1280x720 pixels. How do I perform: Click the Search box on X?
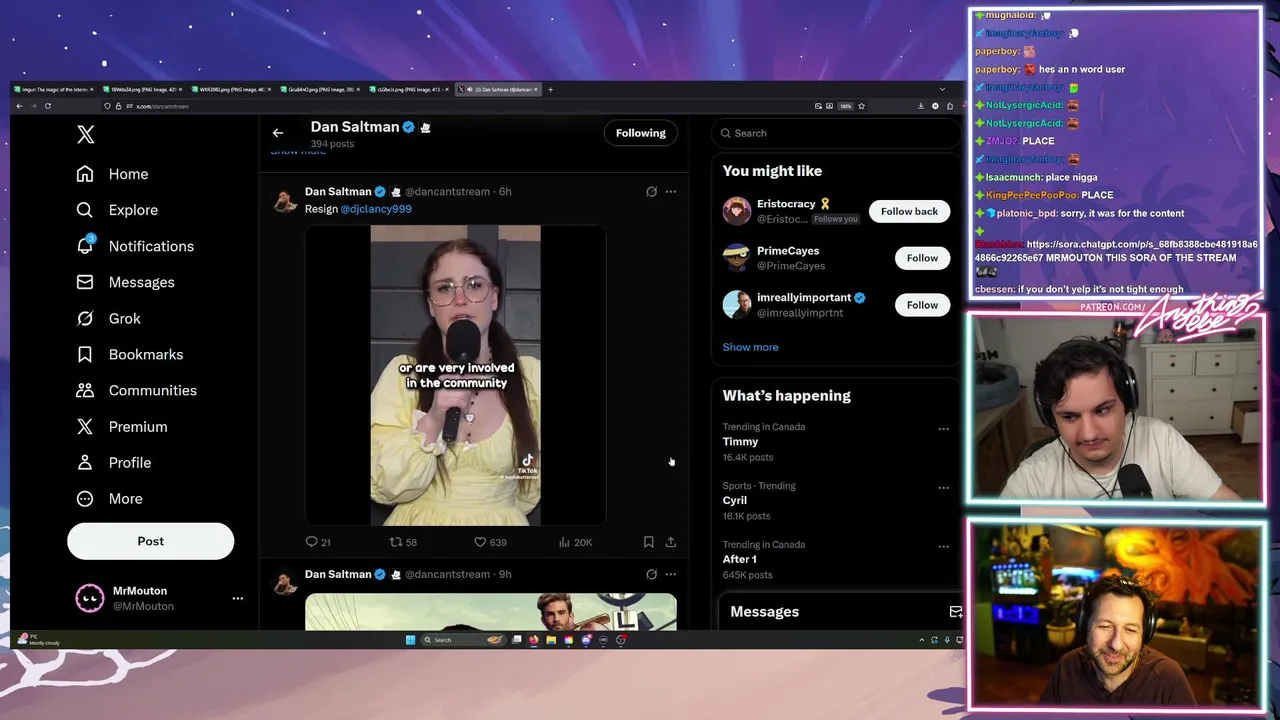click(x=836, y=133)
